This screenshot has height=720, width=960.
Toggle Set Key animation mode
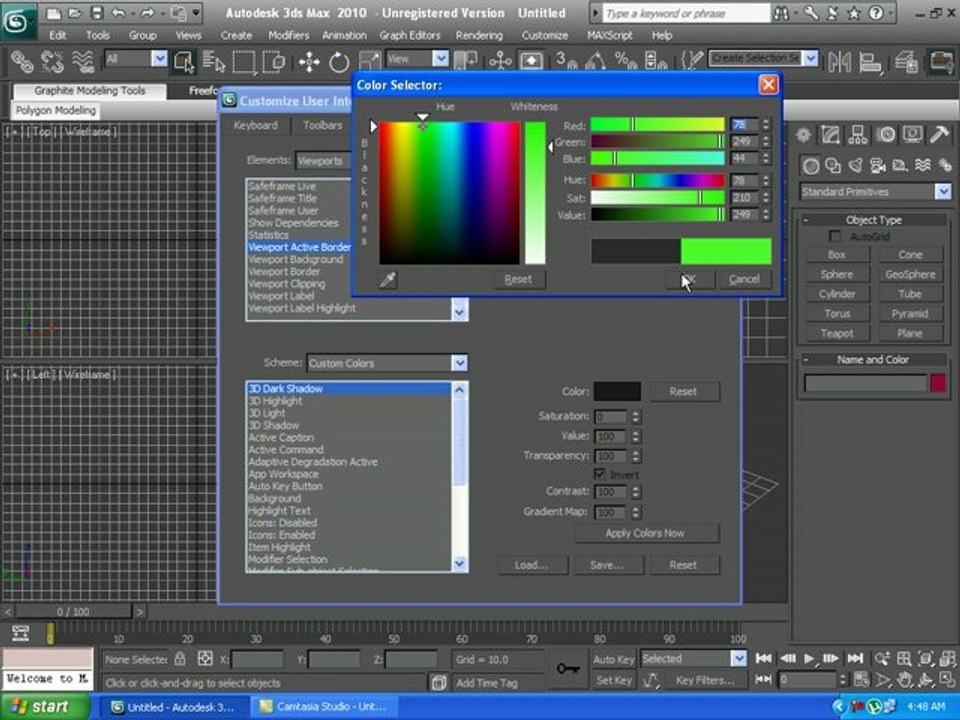pos(613,680)
